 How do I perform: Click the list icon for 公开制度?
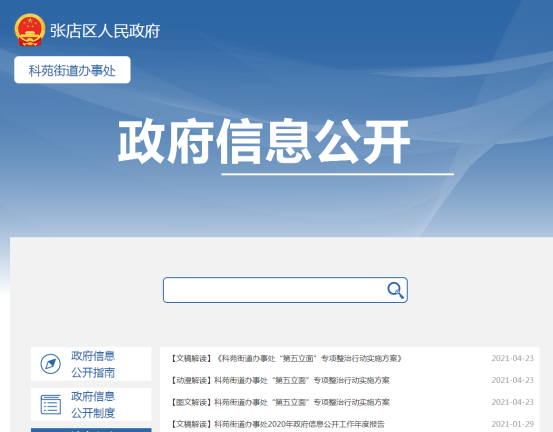tap(51, 404)
